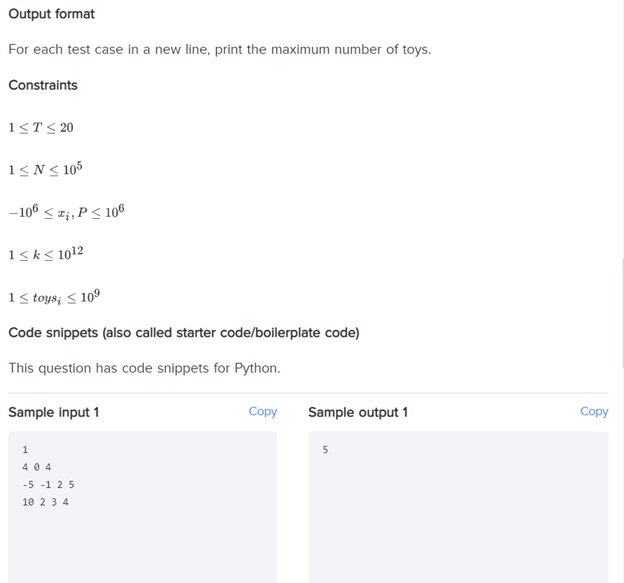The image size is (624, 583).
Task: Click the Output format heading
Action: tap(52, 14)
